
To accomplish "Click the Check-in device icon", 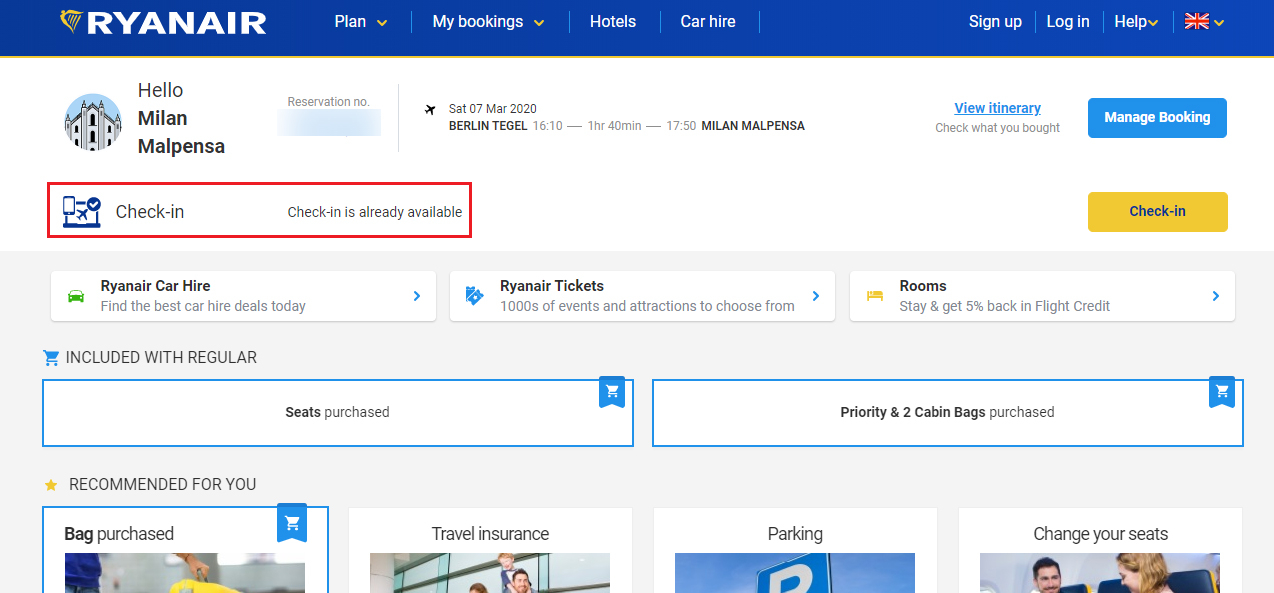I will (x=82, y=211).
